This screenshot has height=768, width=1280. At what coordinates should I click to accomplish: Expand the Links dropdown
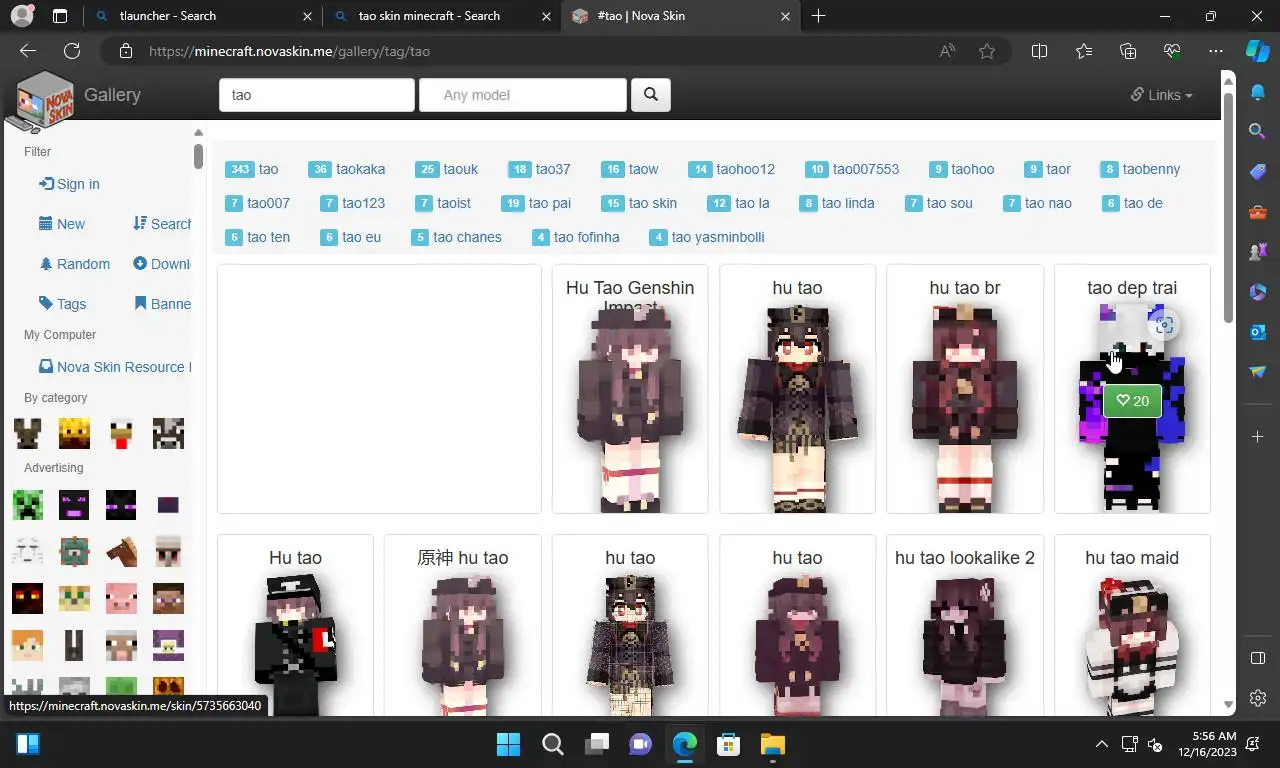pyautogui.click(x=1162, y=95)
